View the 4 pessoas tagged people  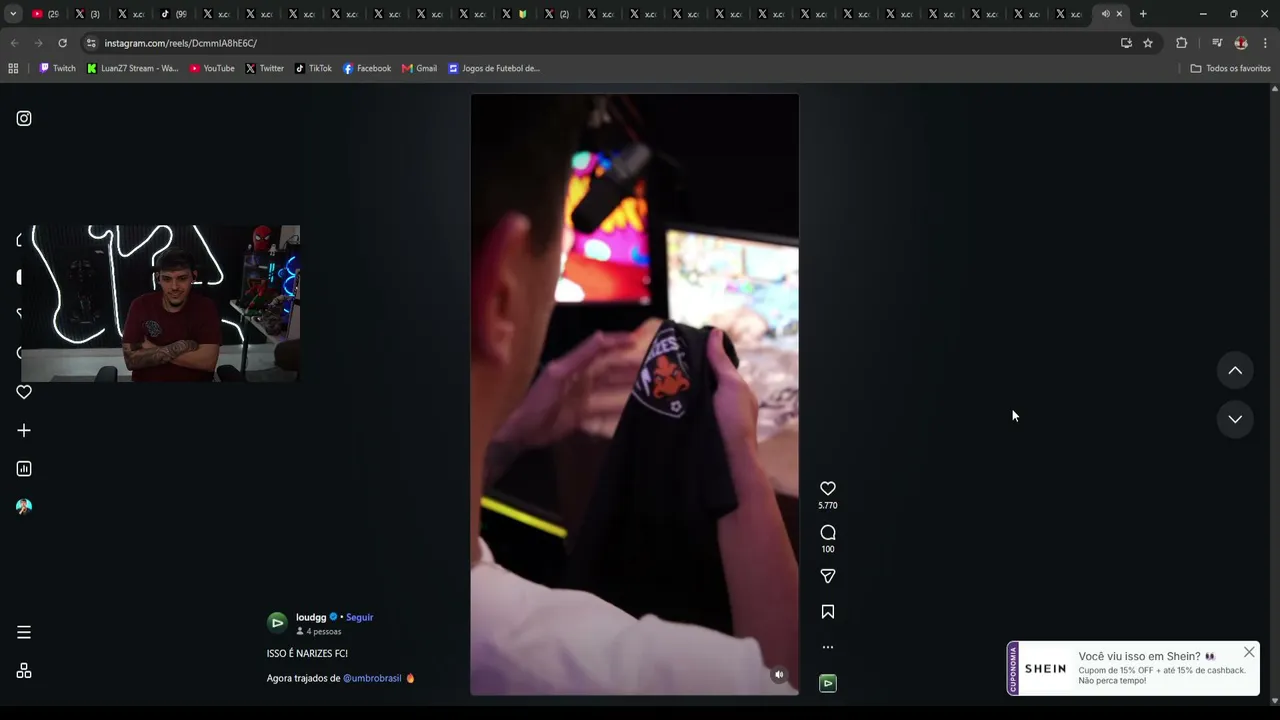[x=319, y=632]
